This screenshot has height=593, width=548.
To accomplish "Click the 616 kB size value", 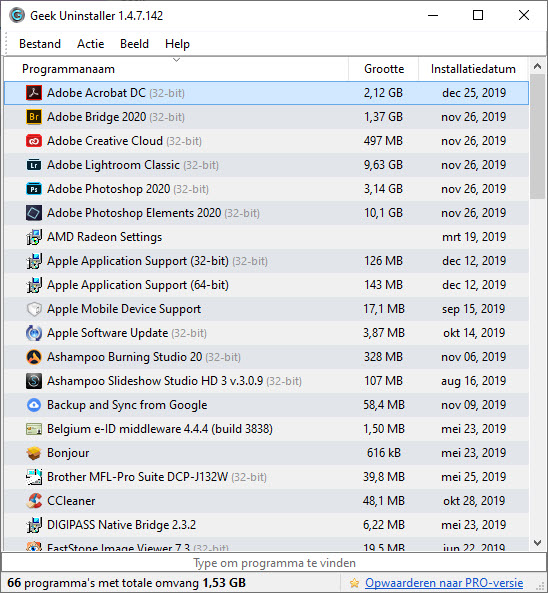I will coord(383,453).
